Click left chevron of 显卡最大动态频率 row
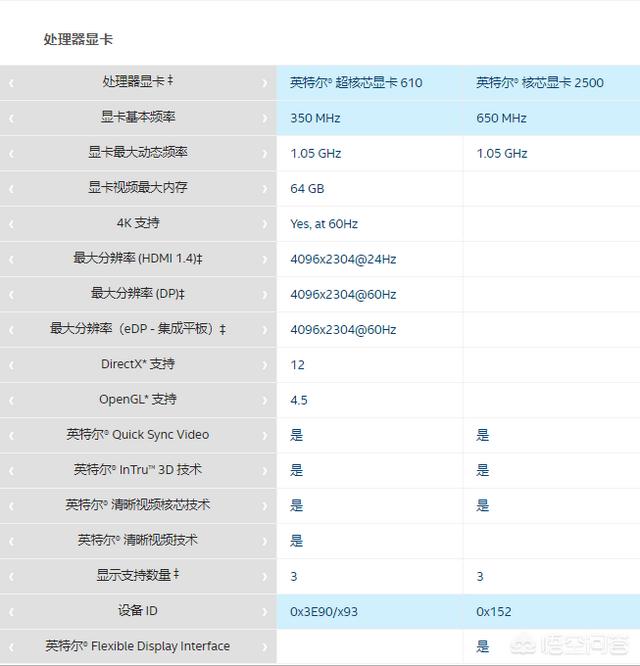Image resolution: width=640 pixels, height=666 pixels. [11, 154]
